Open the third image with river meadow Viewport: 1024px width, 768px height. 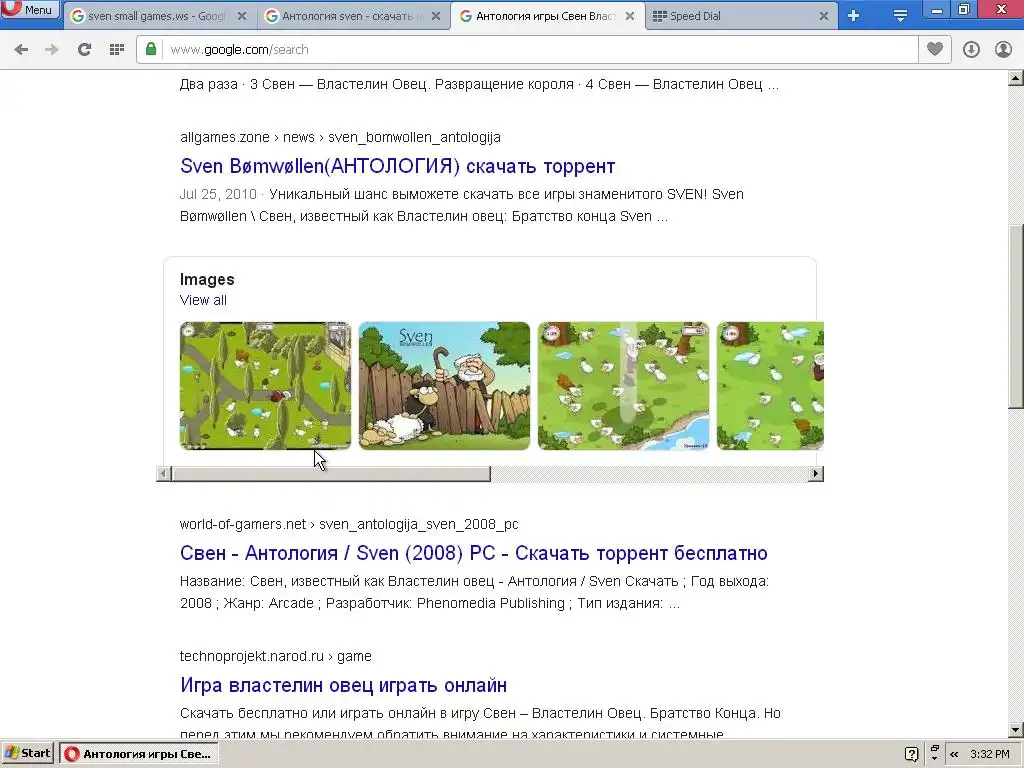623,385
